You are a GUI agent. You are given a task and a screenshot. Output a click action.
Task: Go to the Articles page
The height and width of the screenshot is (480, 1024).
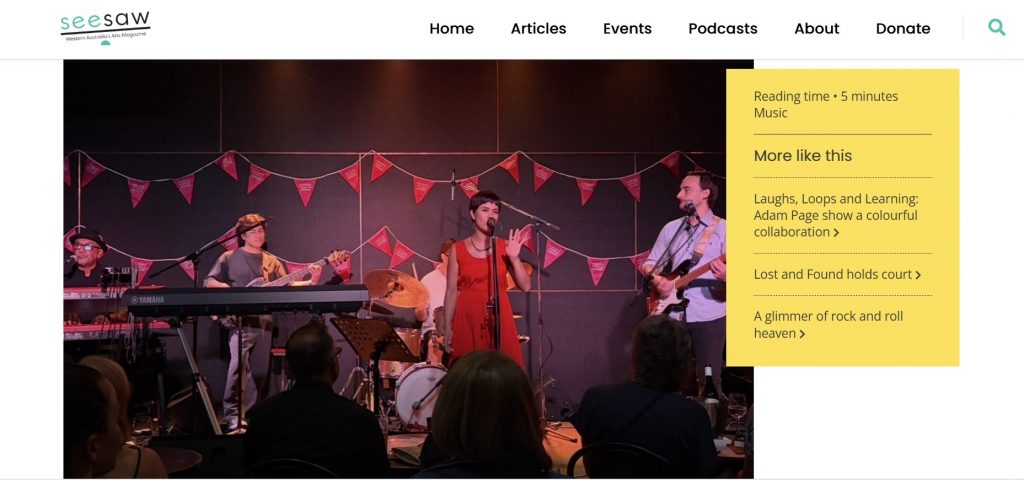tap(538, 29)
